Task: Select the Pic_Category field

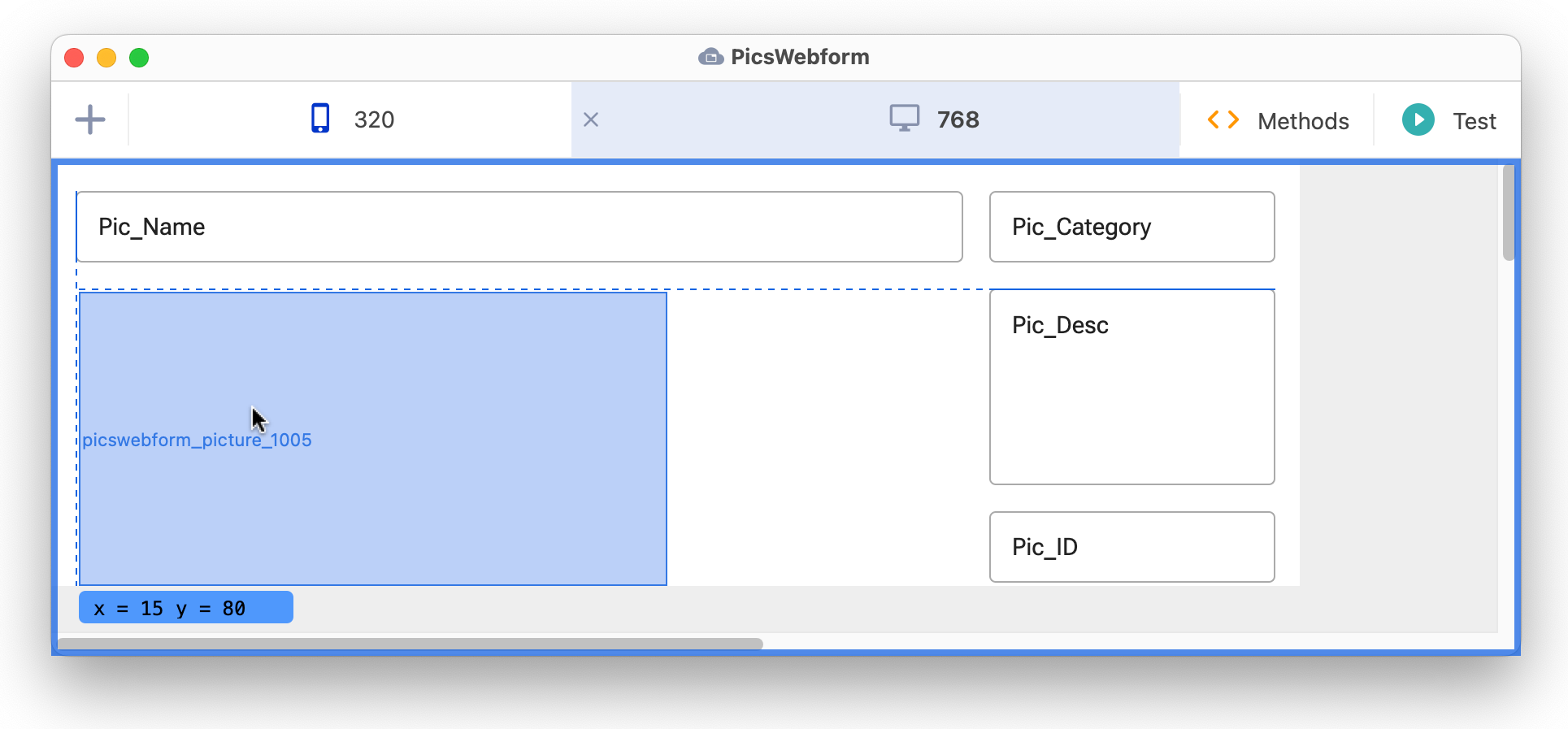Action: tap(1131, 227)
